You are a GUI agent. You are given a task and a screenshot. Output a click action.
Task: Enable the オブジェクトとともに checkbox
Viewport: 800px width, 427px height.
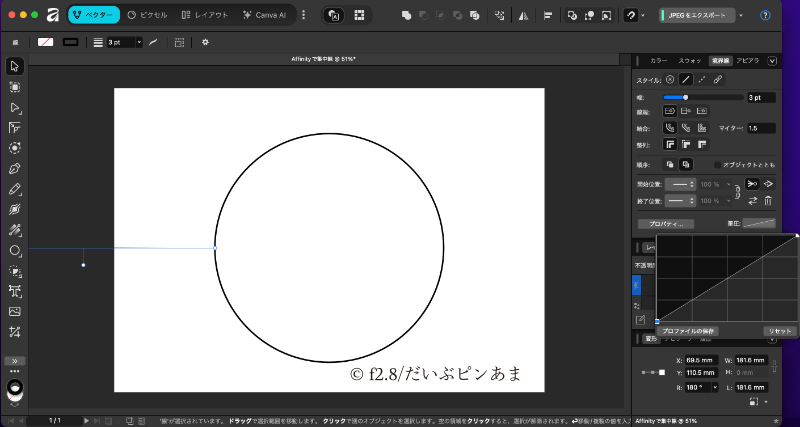(x=717, y=164)
